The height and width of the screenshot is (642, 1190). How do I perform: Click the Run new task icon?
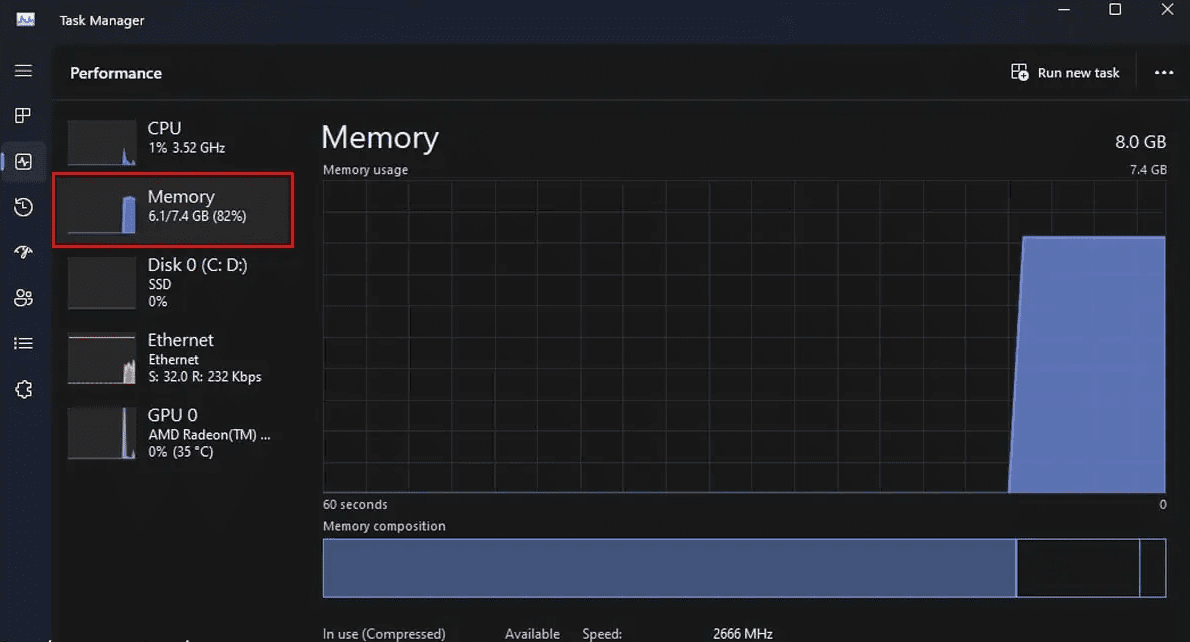click(x=1020, y=72)
